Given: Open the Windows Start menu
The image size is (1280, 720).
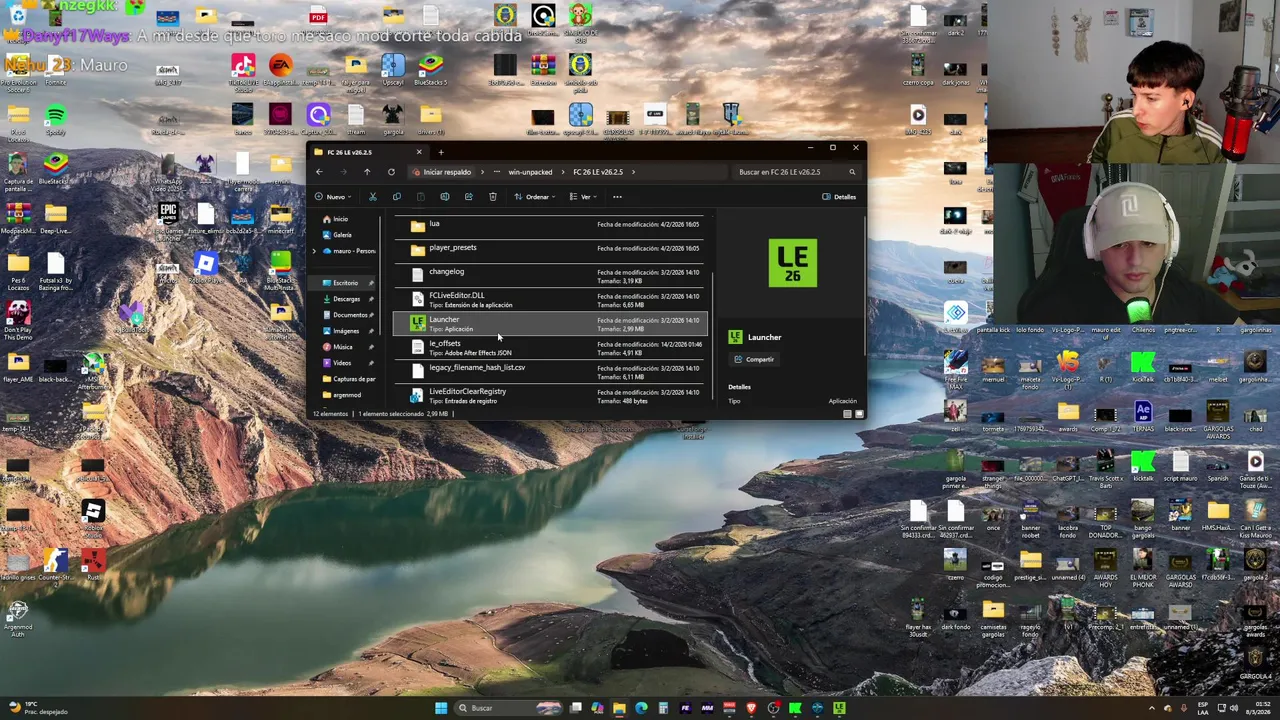Looking at the screenshot, I should (441, 708).
